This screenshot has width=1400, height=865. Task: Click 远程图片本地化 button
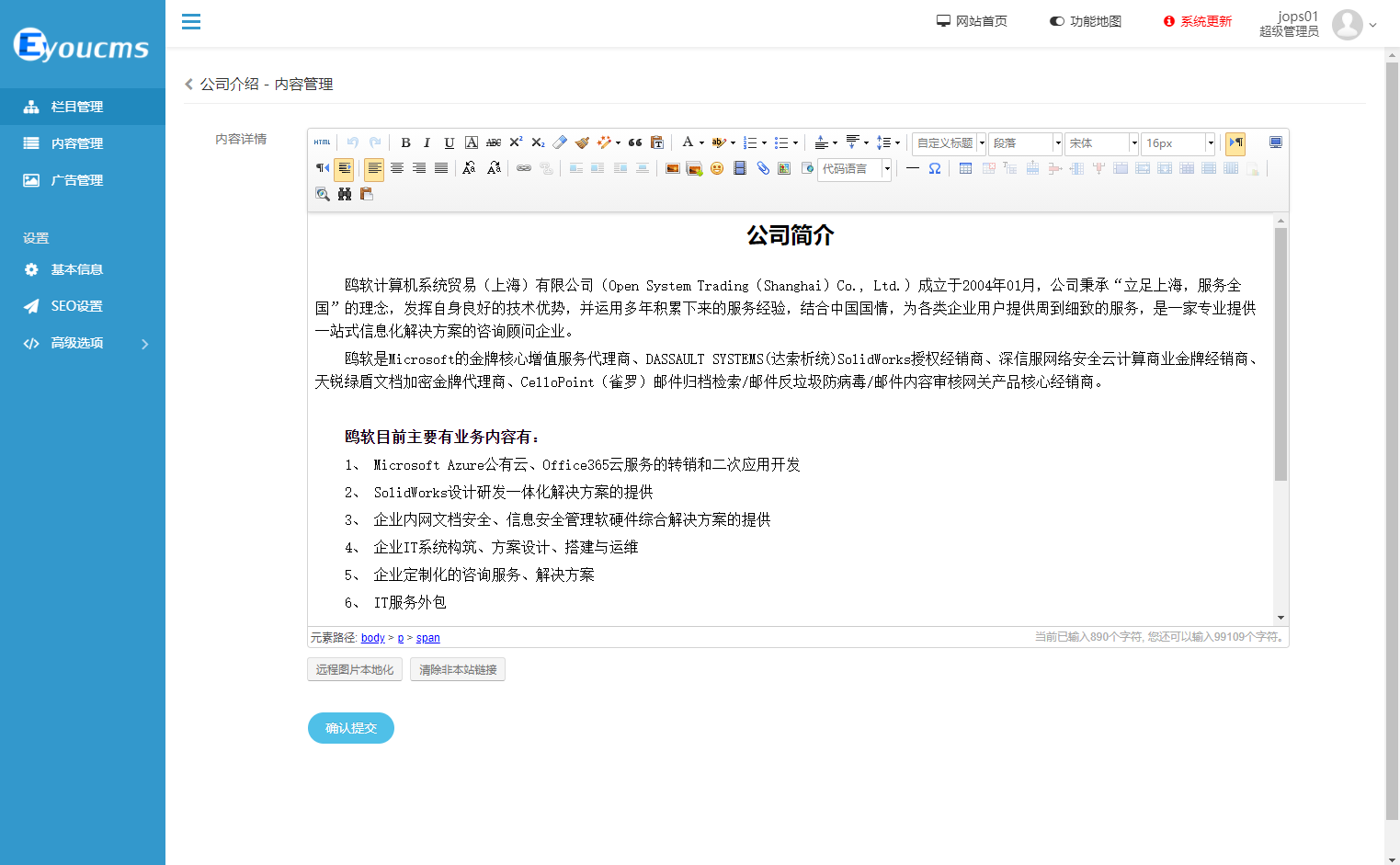(355, 669)
